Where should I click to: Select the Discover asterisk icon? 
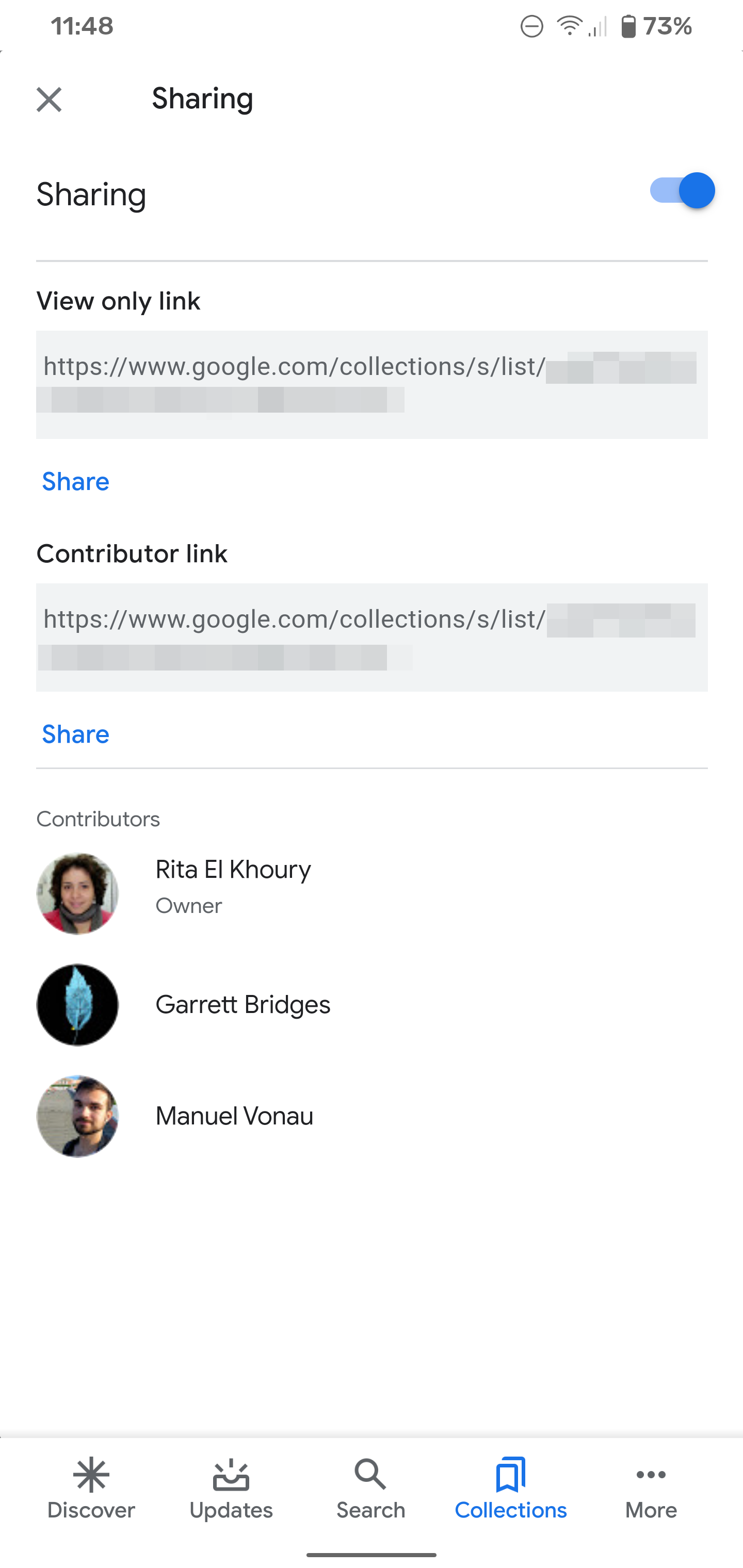(x=91, y=1476)
